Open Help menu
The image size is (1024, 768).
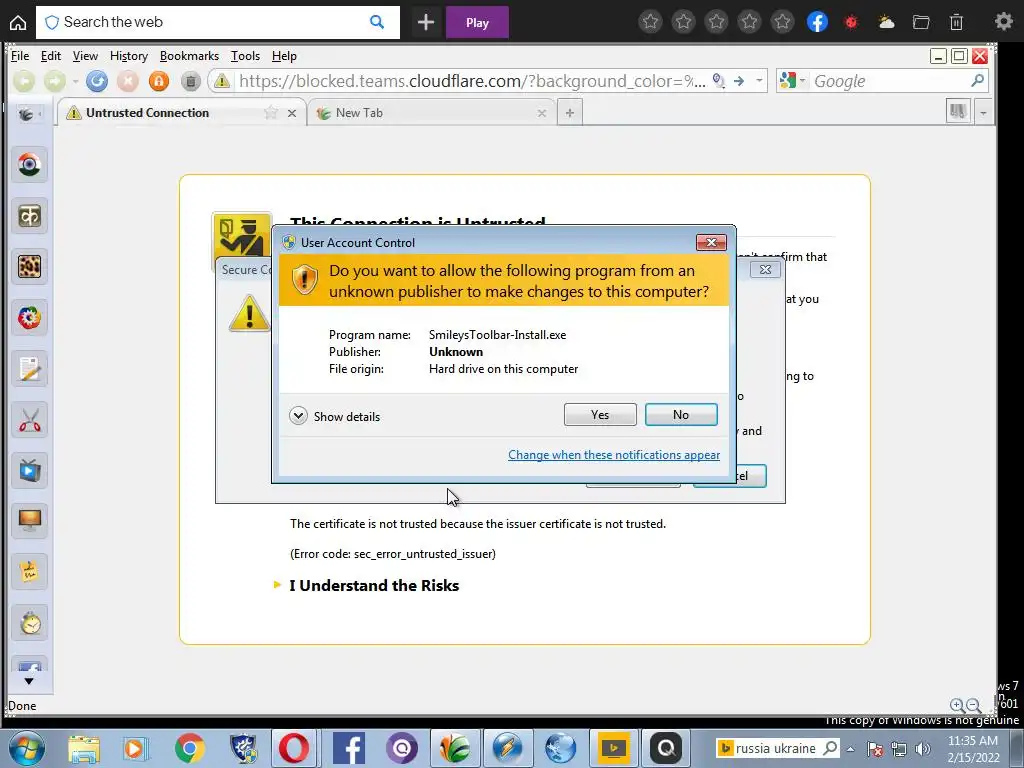[284, 56]
